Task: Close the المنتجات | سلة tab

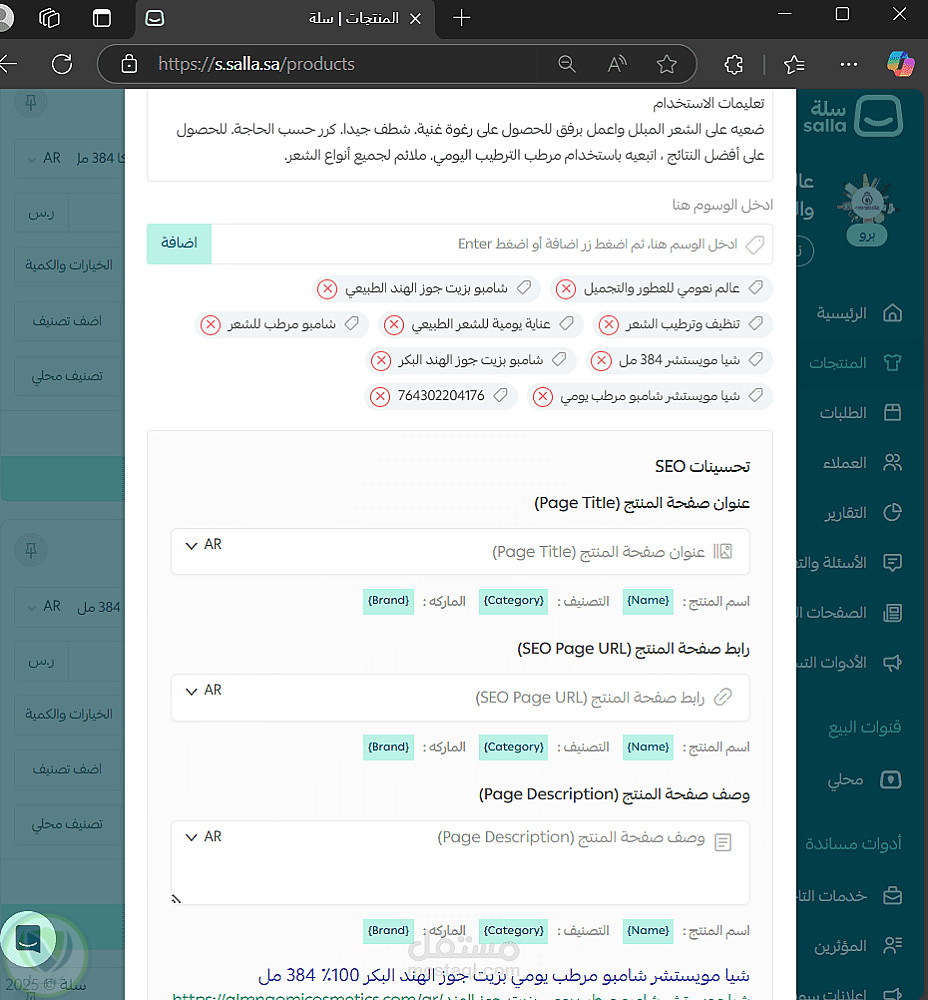Action: click(415, 18)
